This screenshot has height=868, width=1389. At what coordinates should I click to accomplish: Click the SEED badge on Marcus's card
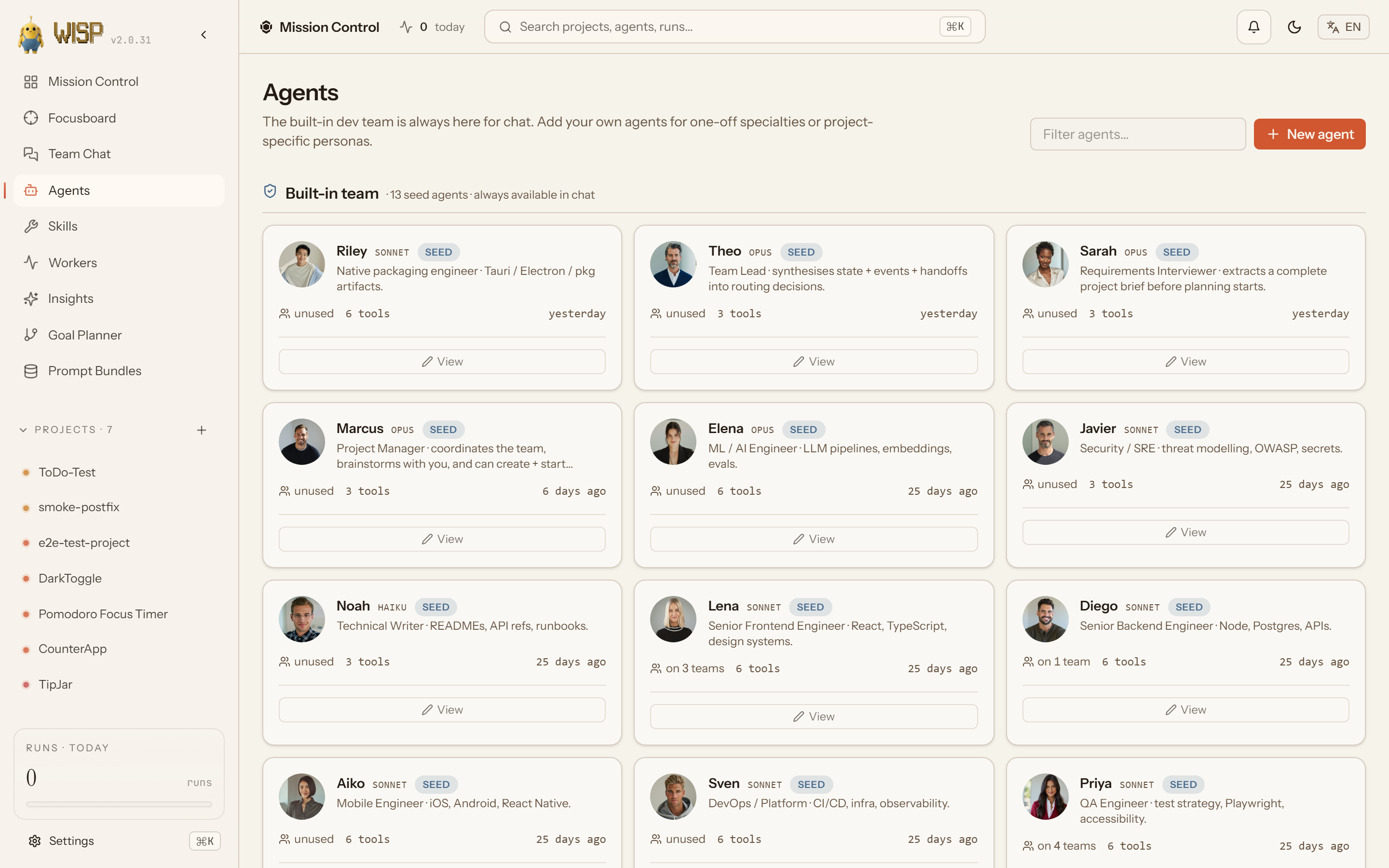point(443,429)
